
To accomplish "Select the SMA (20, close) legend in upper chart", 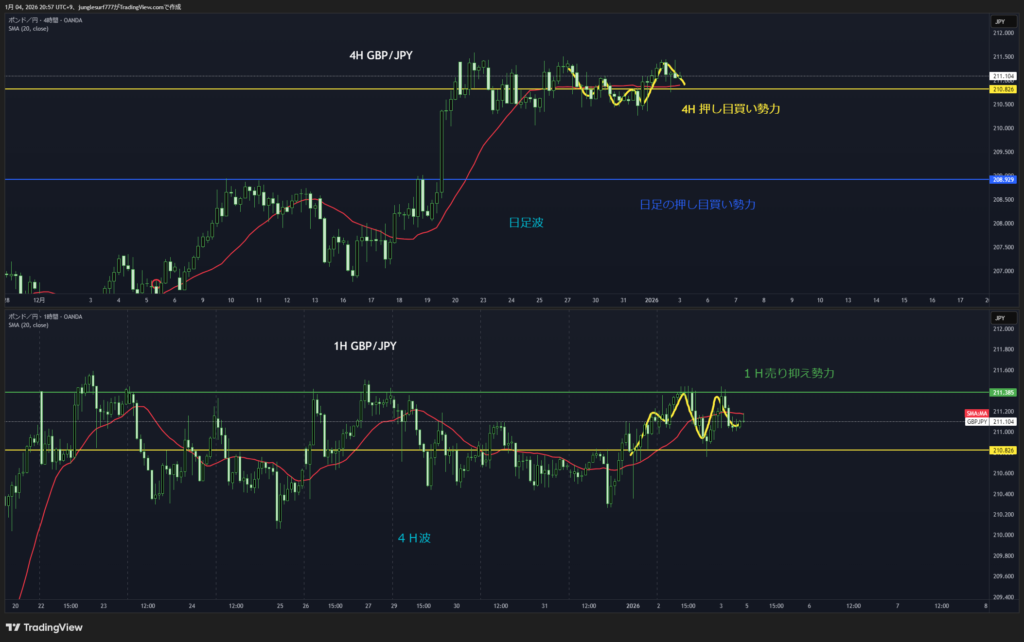I will (x=27, y=28).
